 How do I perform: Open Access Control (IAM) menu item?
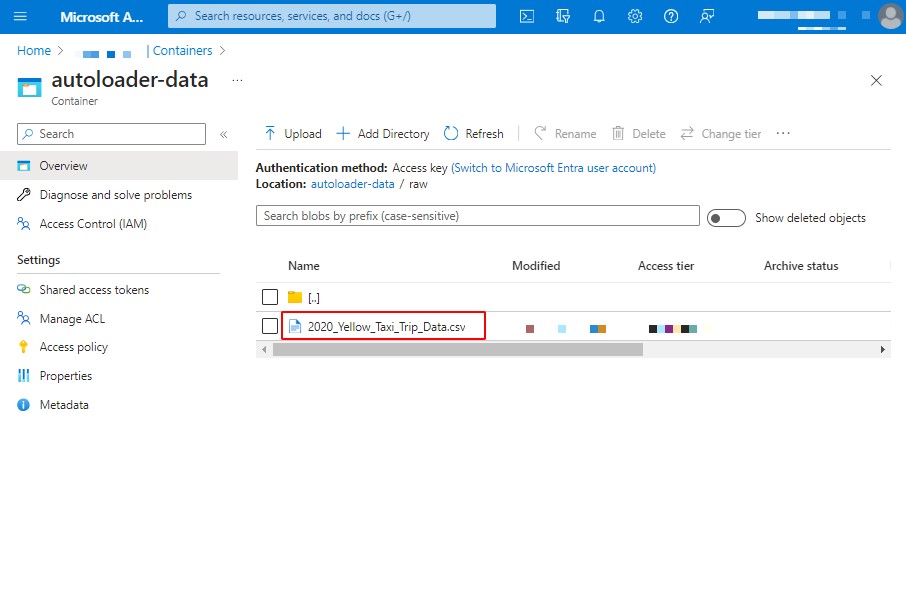93,224
